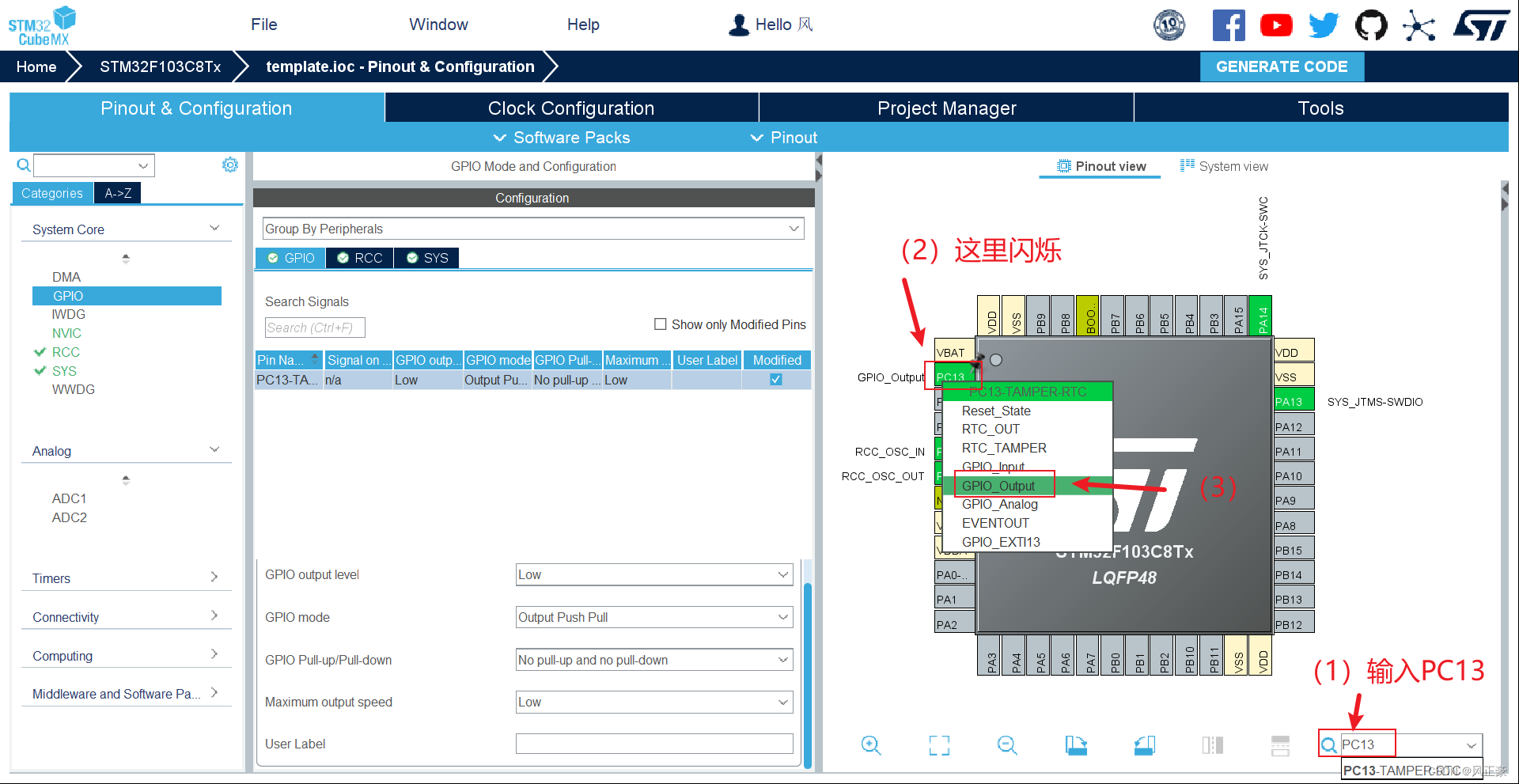This screenshot has height=784, width=1519.
Task: Toggle the Modified checkbox for PC13 row
Action: pos(776,380)
